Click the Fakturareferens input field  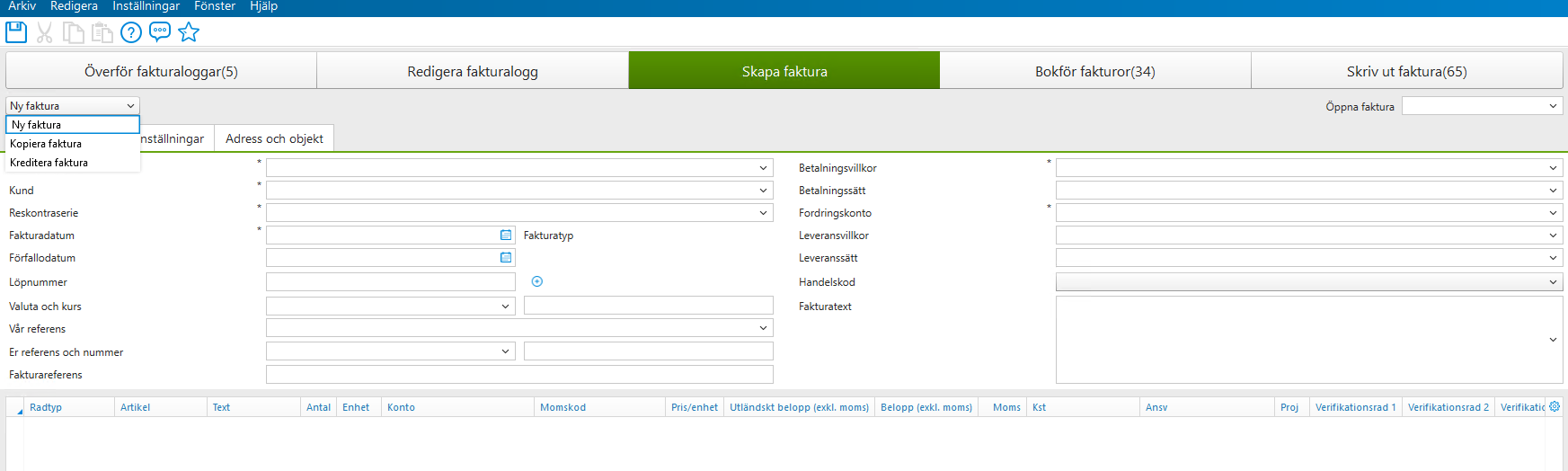(x=519, y=375)
